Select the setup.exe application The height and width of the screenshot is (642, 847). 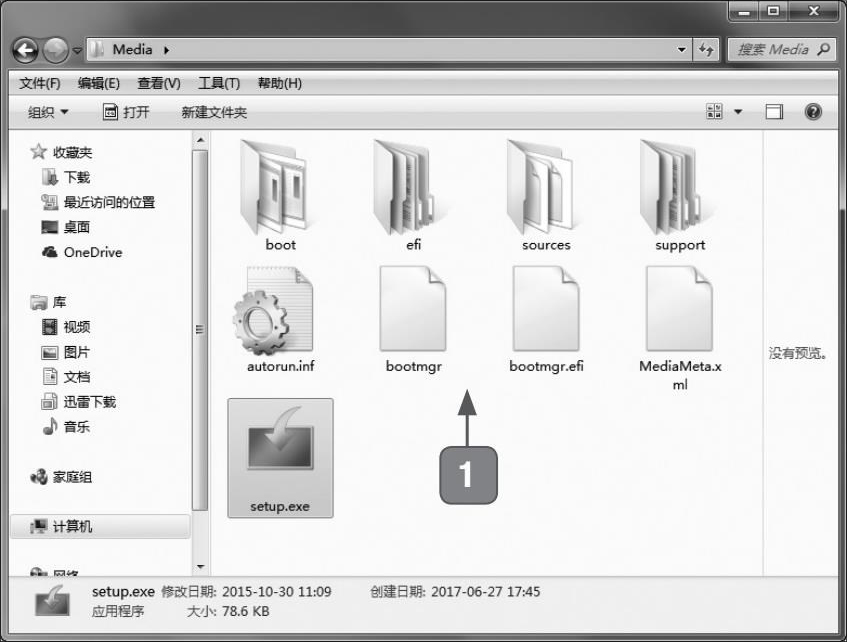(x=280, y=458)
